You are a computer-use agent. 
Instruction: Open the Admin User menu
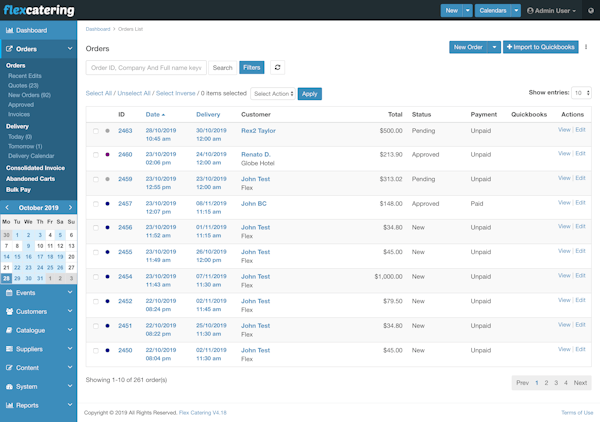[x=551, y=11]
